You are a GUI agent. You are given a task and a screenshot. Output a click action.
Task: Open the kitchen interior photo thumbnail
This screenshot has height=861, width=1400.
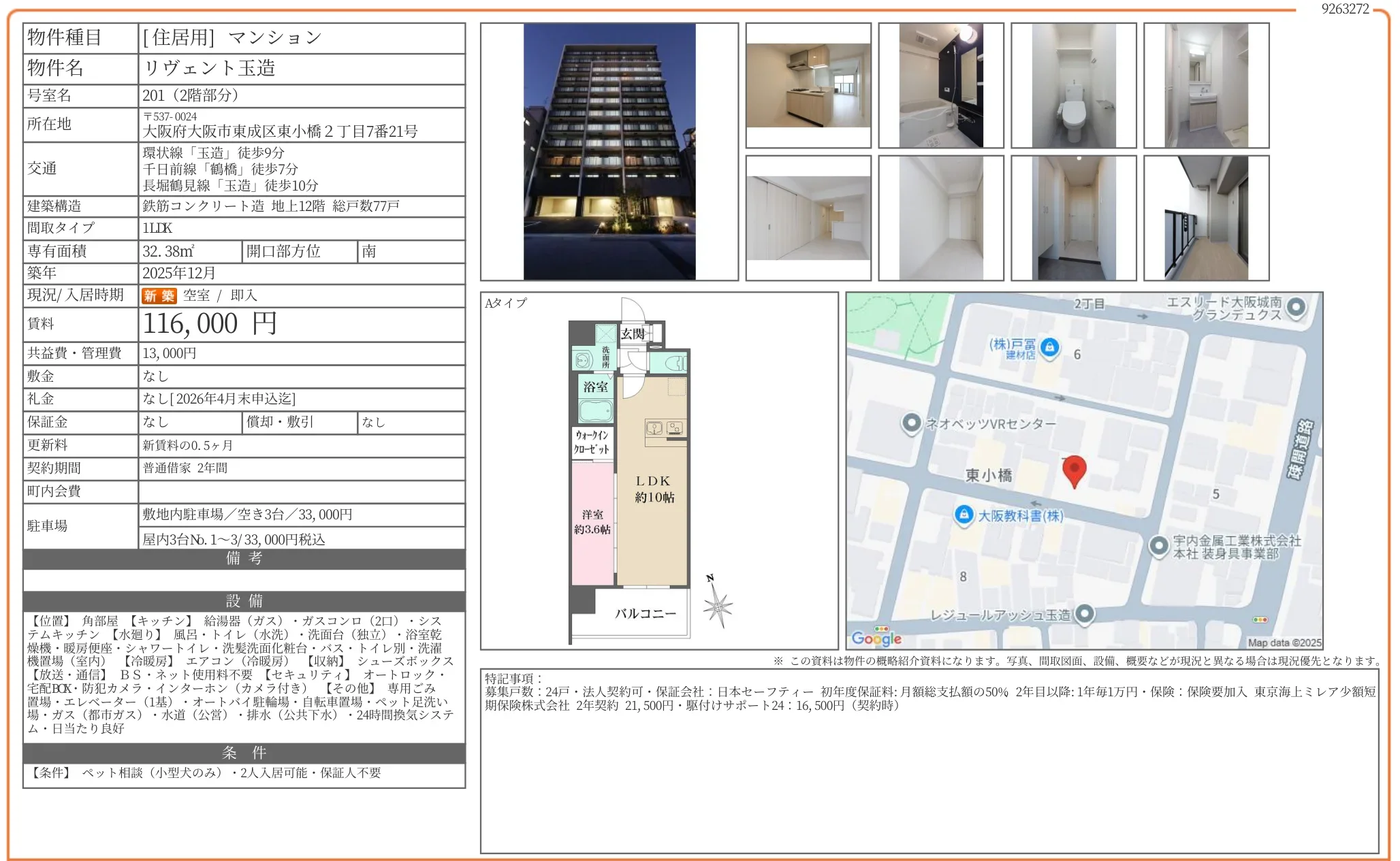point(808,86)
